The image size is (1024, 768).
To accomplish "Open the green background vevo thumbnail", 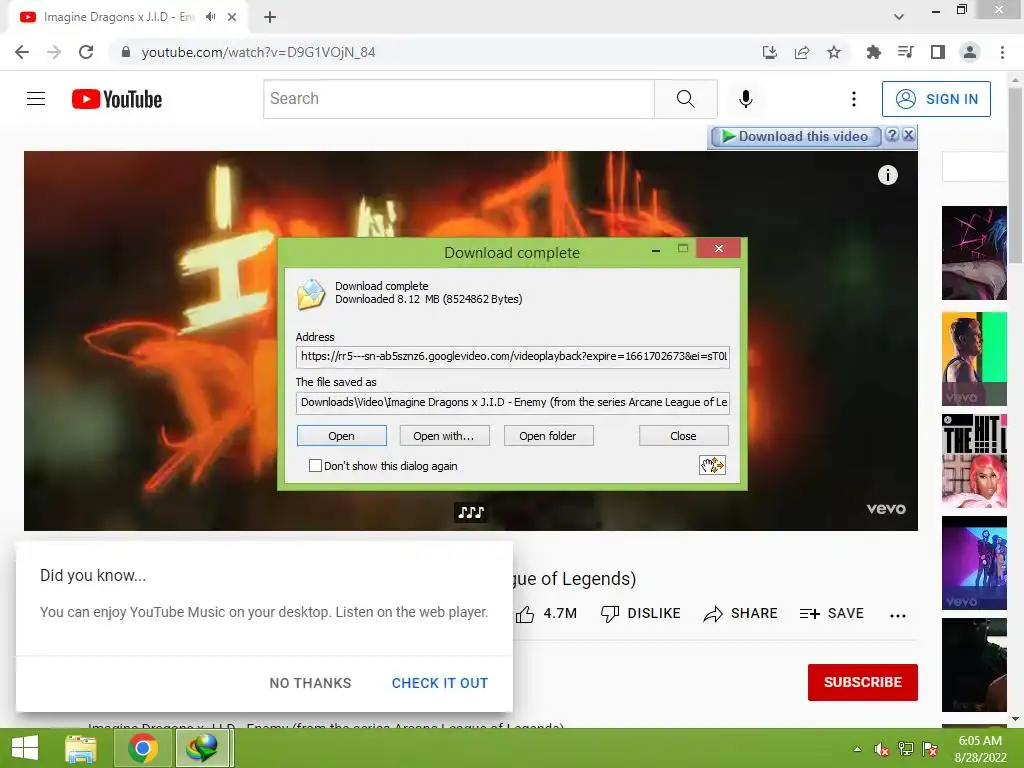I will 974,359.
